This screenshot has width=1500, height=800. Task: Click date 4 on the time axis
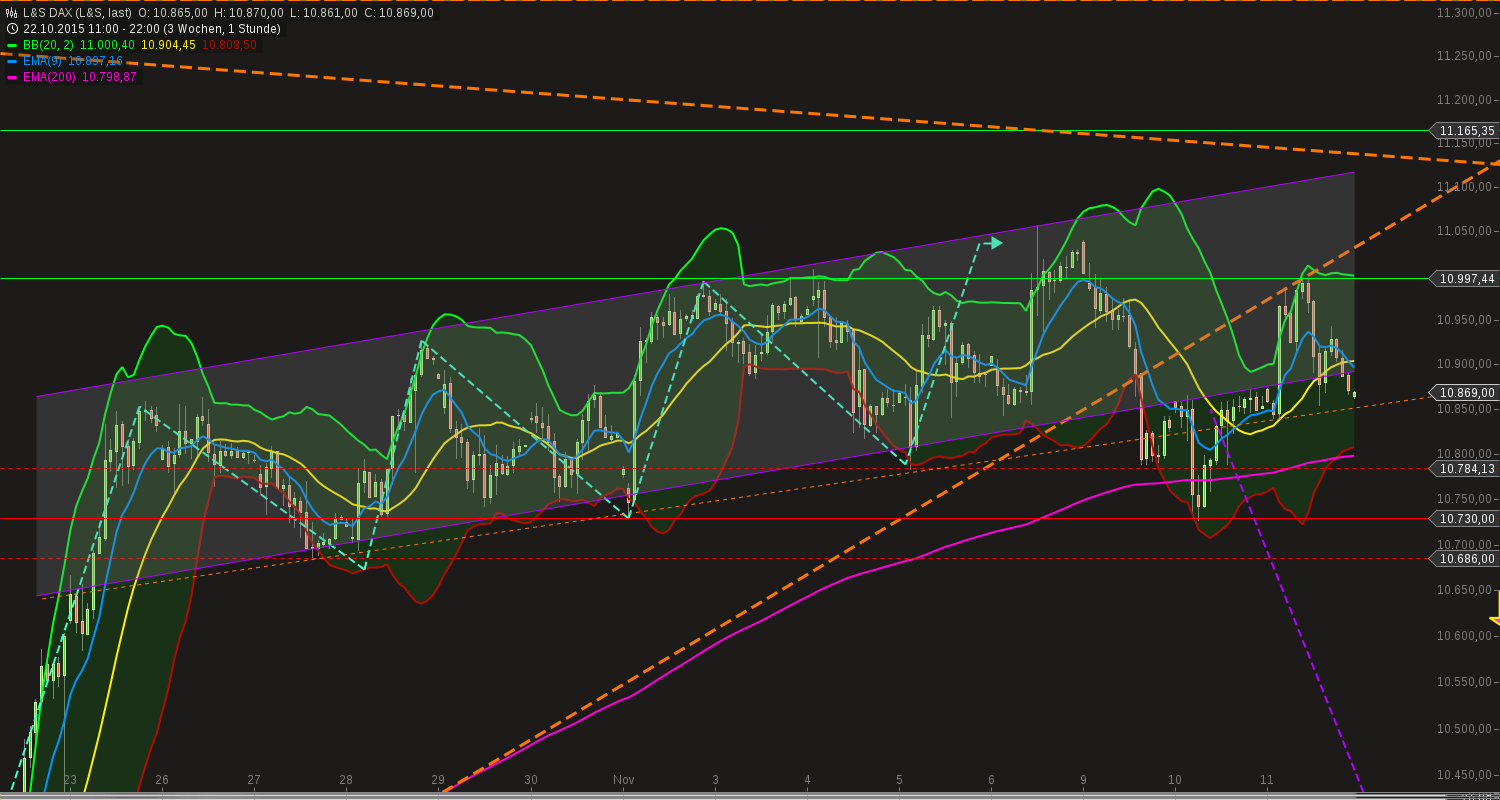pyautogui.click(x=807, y=780)
